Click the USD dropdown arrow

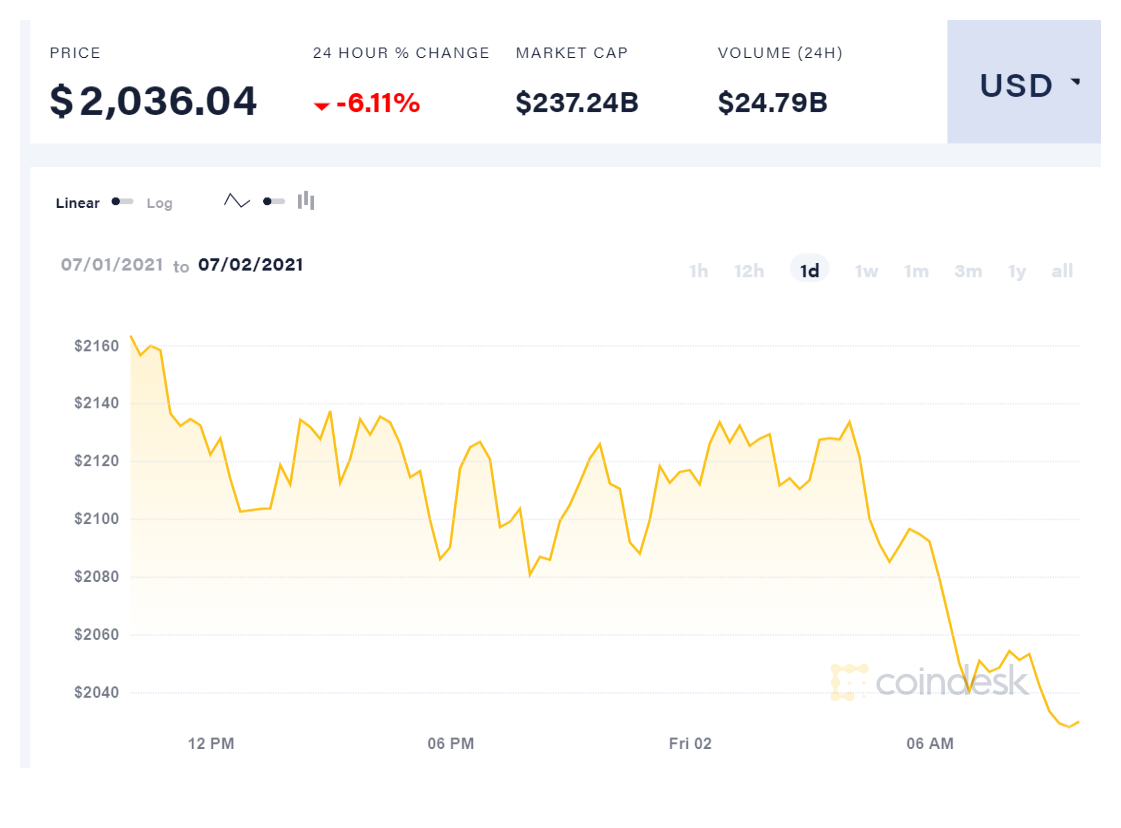click(1075, 82)
